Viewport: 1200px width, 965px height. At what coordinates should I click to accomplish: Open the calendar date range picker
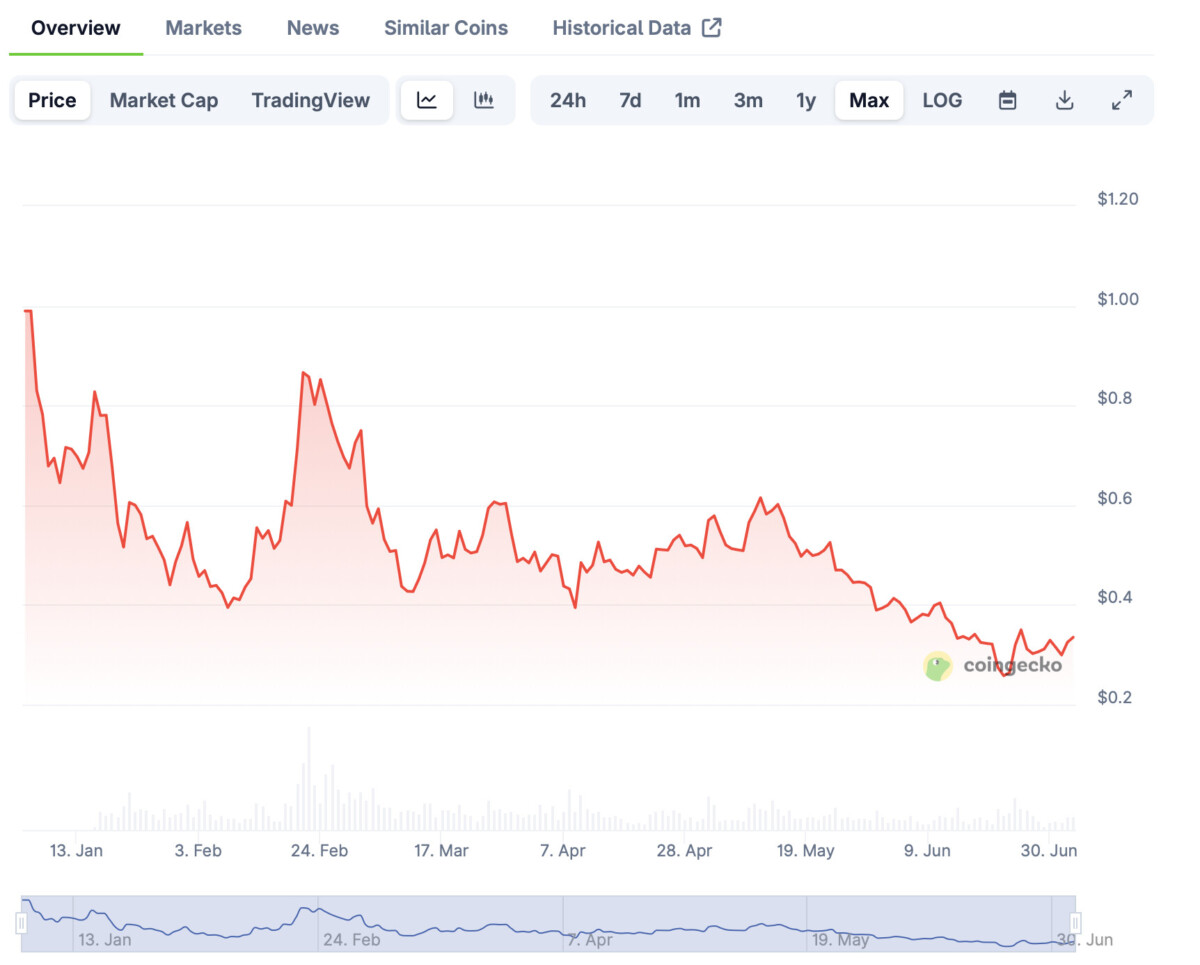click(x=1008, y=100)
